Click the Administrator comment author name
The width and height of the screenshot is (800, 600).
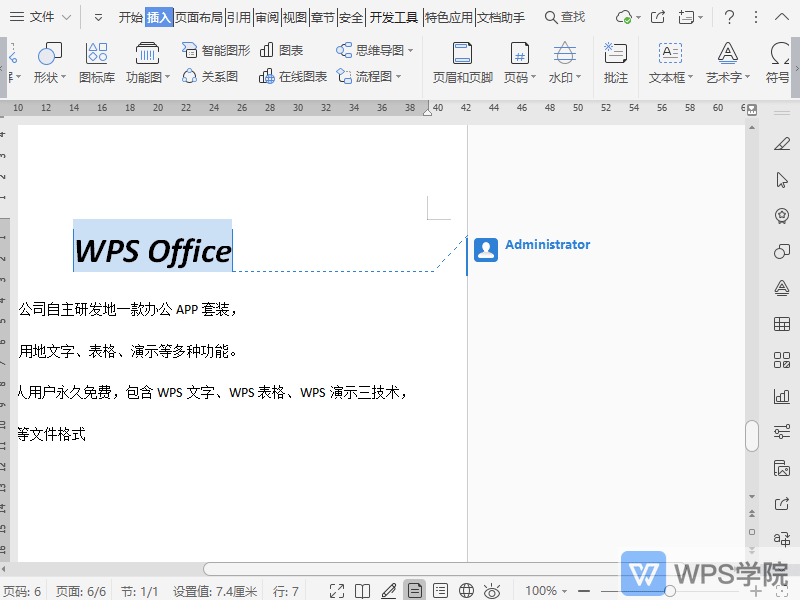[547, 244]
